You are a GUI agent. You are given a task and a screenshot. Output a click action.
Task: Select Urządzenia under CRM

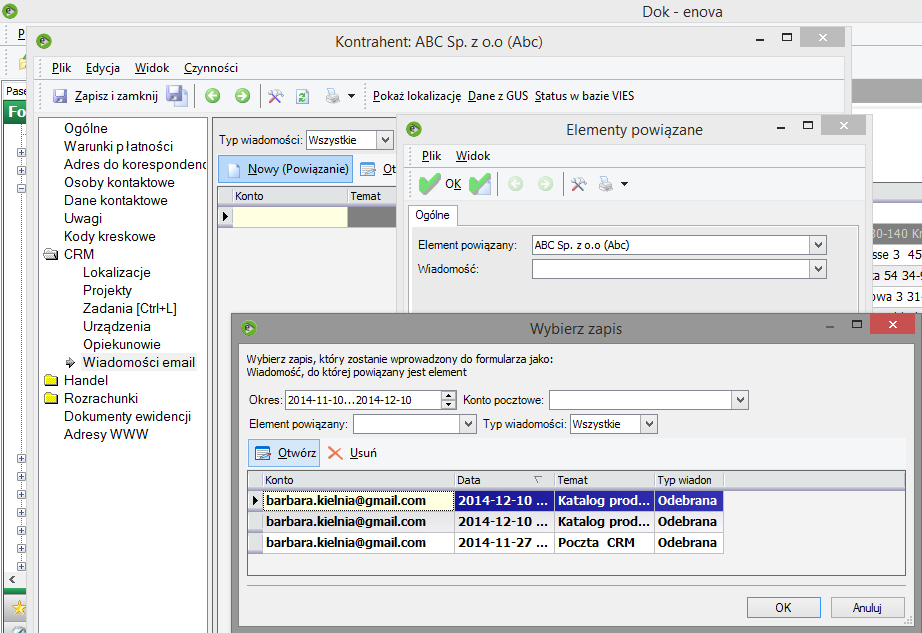pos(117,326)
